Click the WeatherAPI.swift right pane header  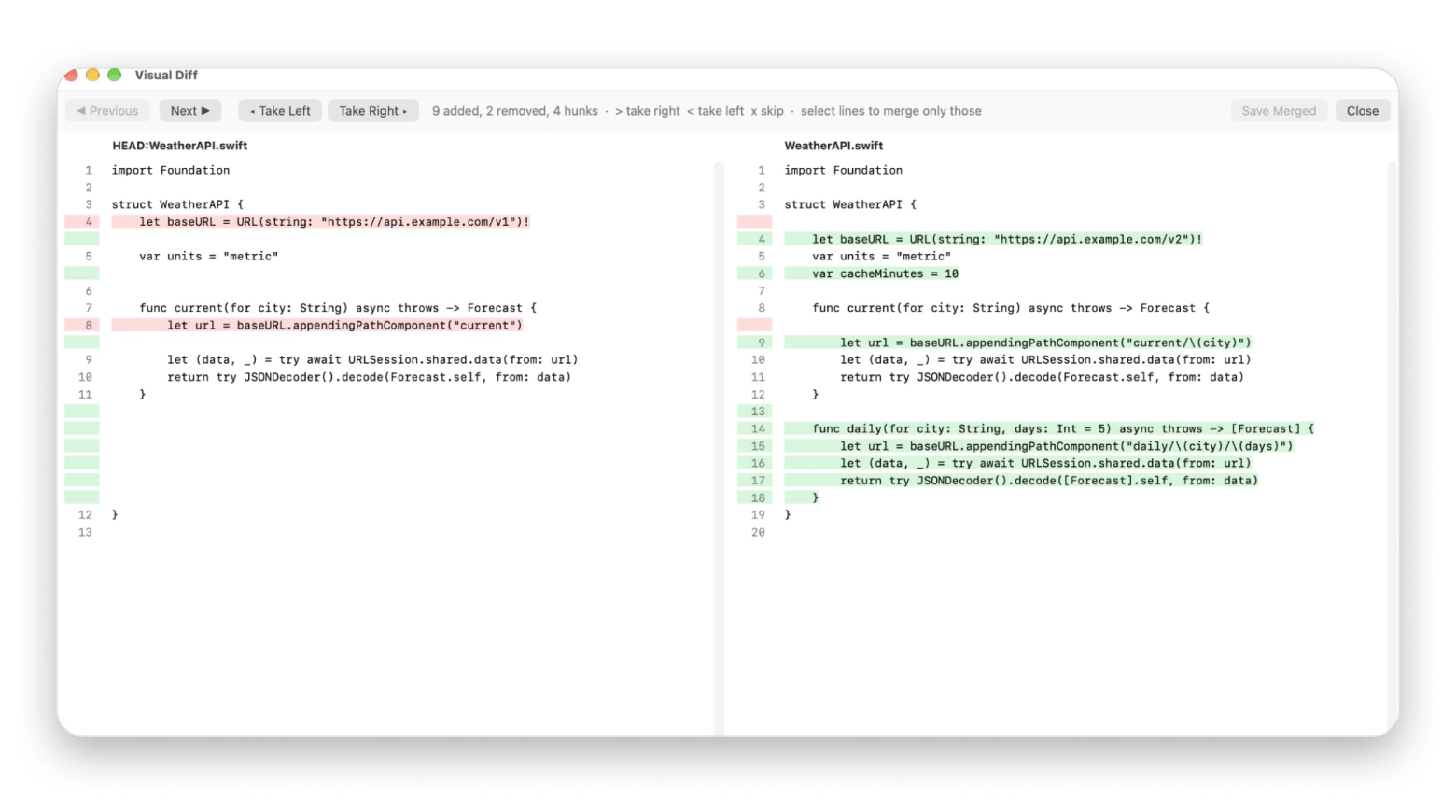point(833,146)
